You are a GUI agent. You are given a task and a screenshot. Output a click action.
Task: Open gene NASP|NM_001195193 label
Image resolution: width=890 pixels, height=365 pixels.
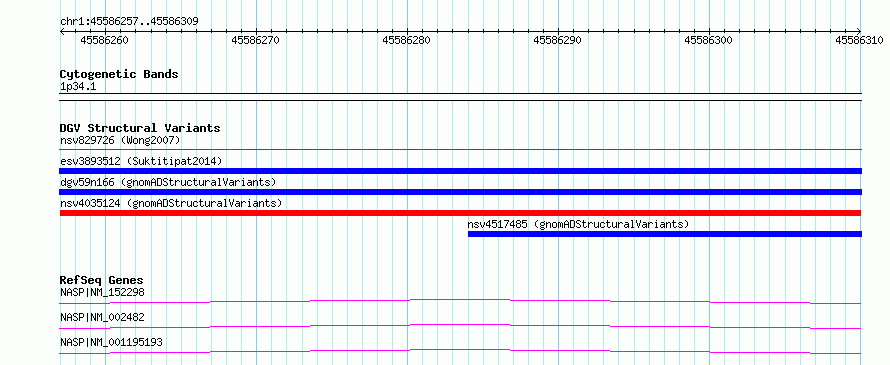(112, 342)
